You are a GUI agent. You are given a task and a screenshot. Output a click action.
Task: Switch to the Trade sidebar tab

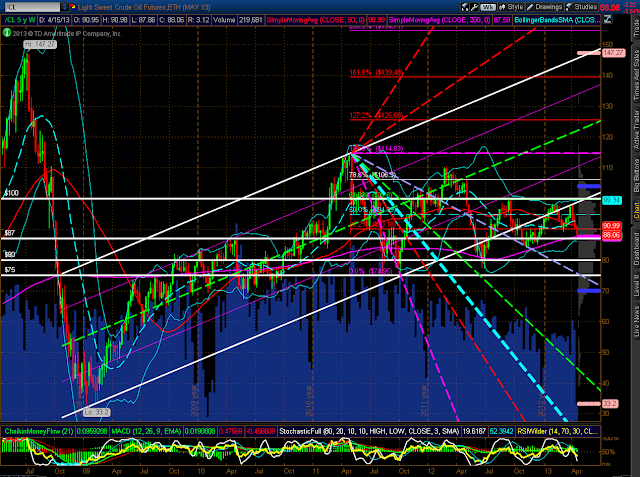[x=636, y=28]
